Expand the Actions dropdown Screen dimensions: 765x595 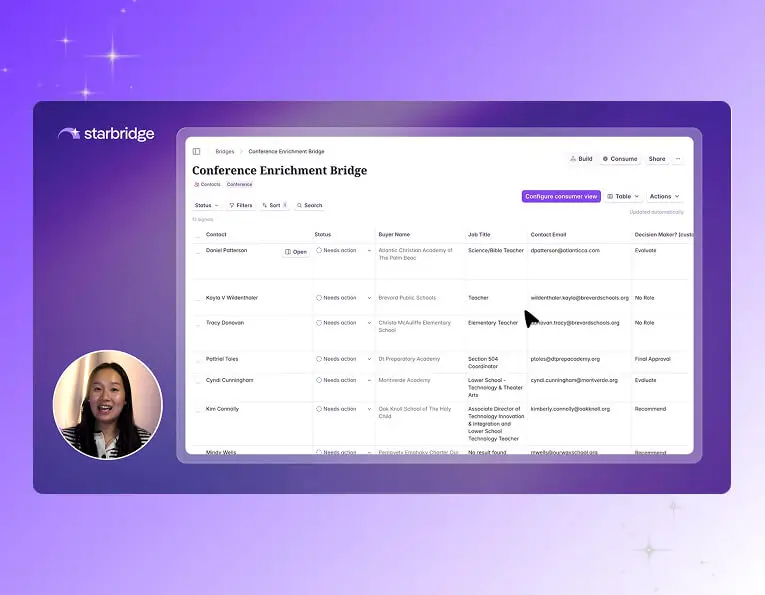(664, 197)
